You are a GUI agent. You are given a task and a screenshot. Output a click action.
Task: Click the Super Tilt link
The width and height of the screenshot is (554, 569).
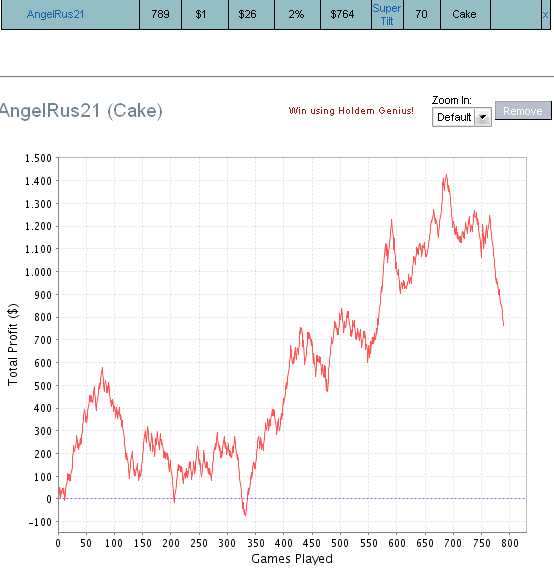(387, 15)
